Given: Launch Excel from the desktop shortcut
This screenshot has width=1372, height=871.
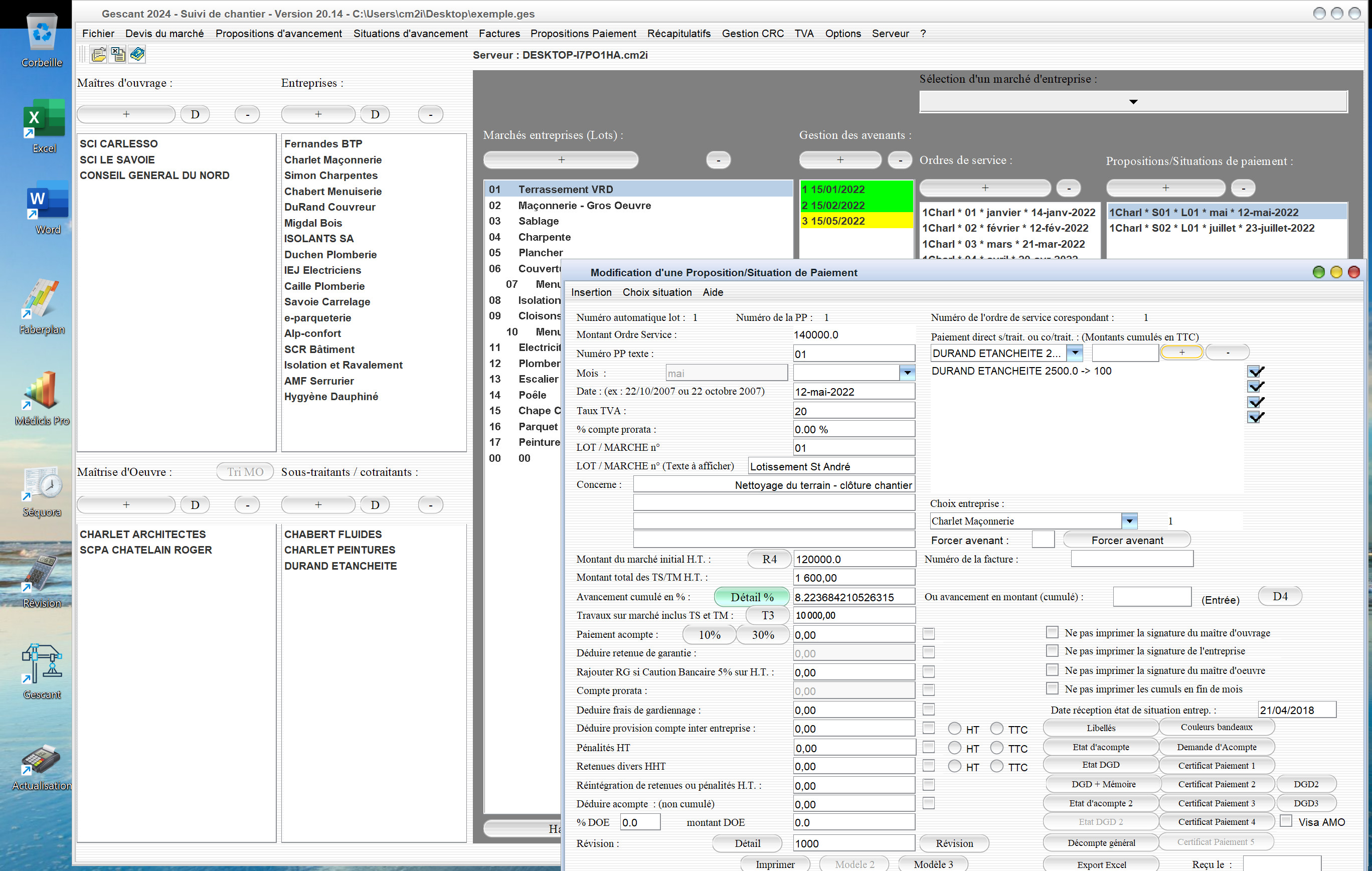Looking at the screenshot, I should (x=44, y=126).
